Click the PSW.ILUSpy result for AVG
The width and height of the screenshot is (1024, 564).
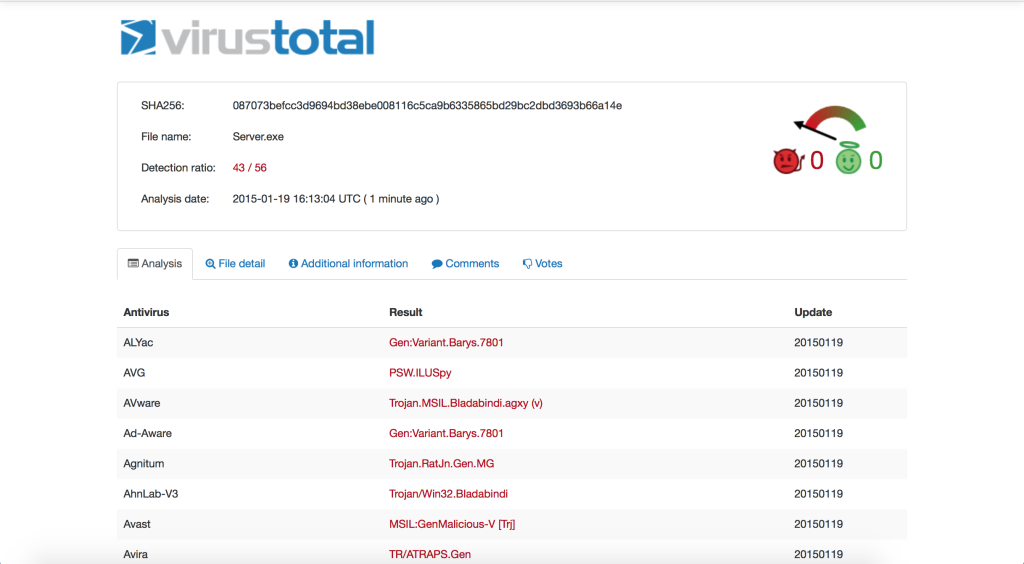[x=421, y=372]
